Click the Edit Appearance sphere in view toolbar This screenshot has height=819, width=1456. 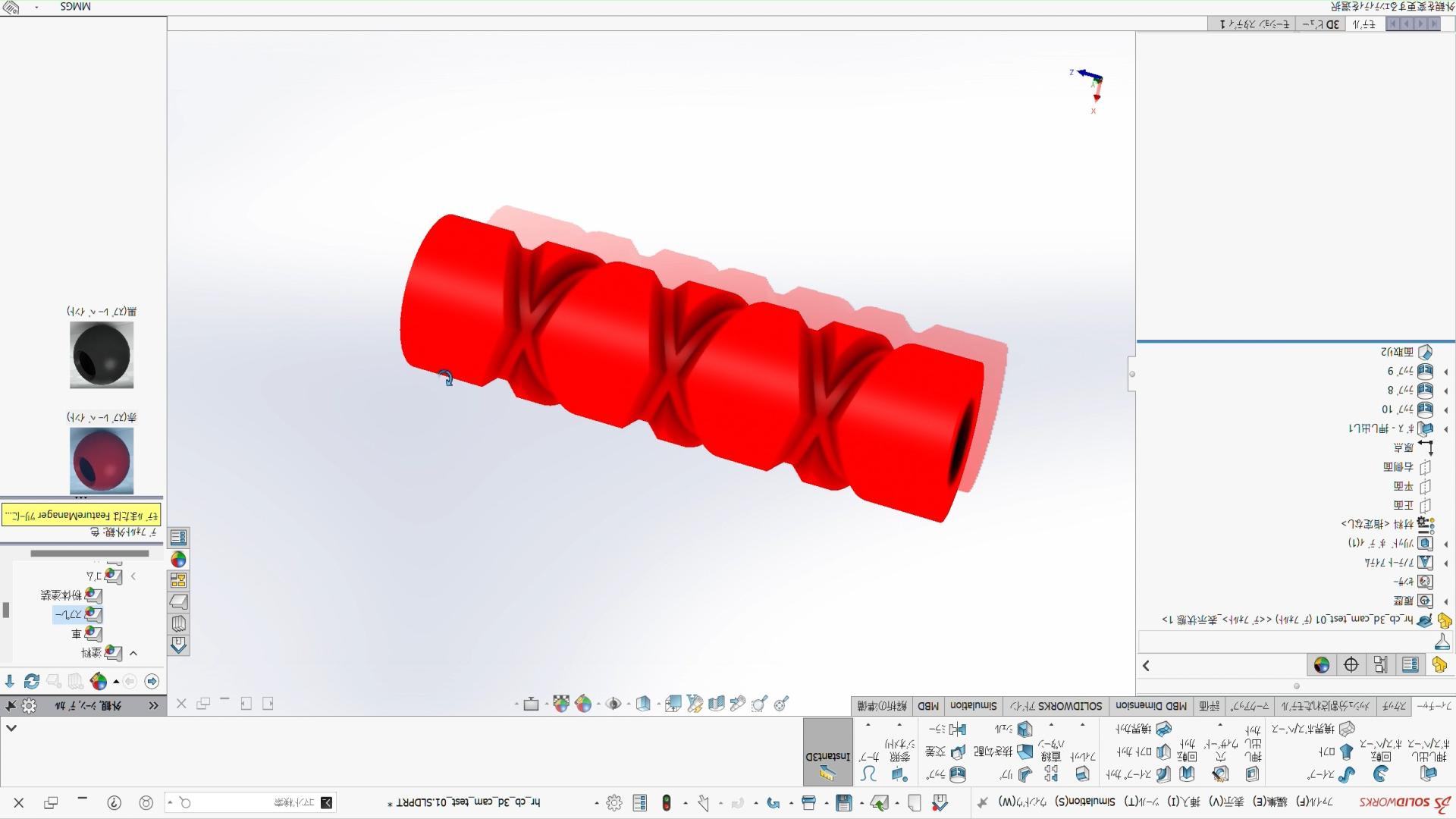583,704
